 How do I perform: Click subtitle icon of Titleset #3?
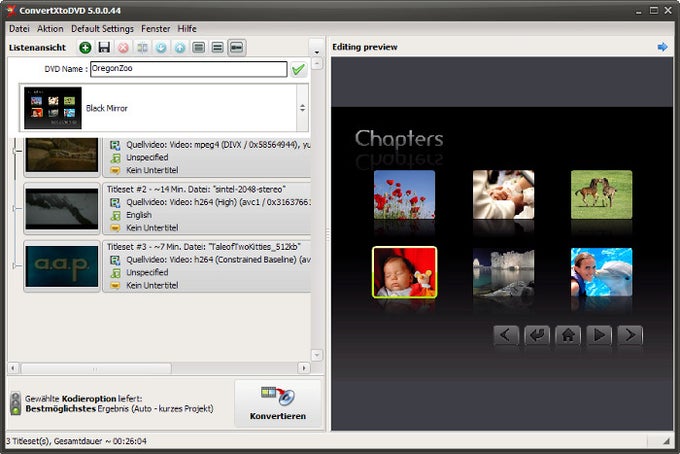click(115, 285)
